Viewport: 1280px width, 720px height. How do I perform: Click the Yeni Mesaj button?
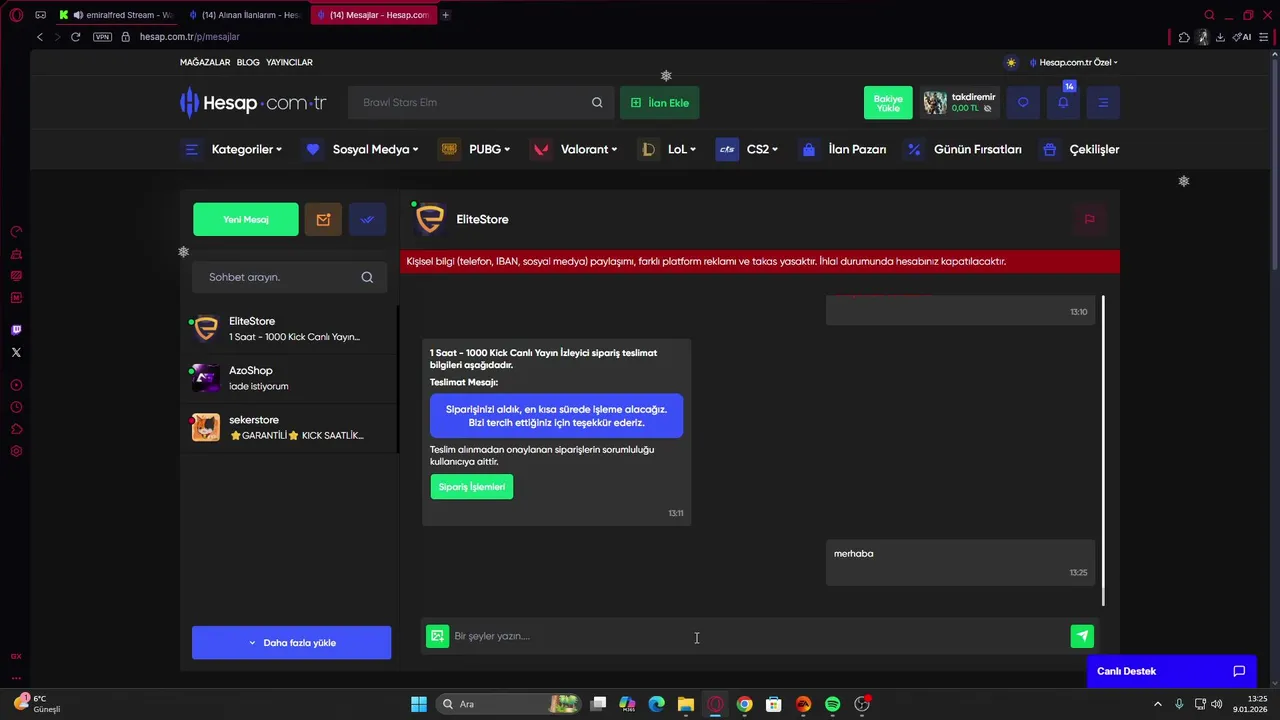click(246, 220)
